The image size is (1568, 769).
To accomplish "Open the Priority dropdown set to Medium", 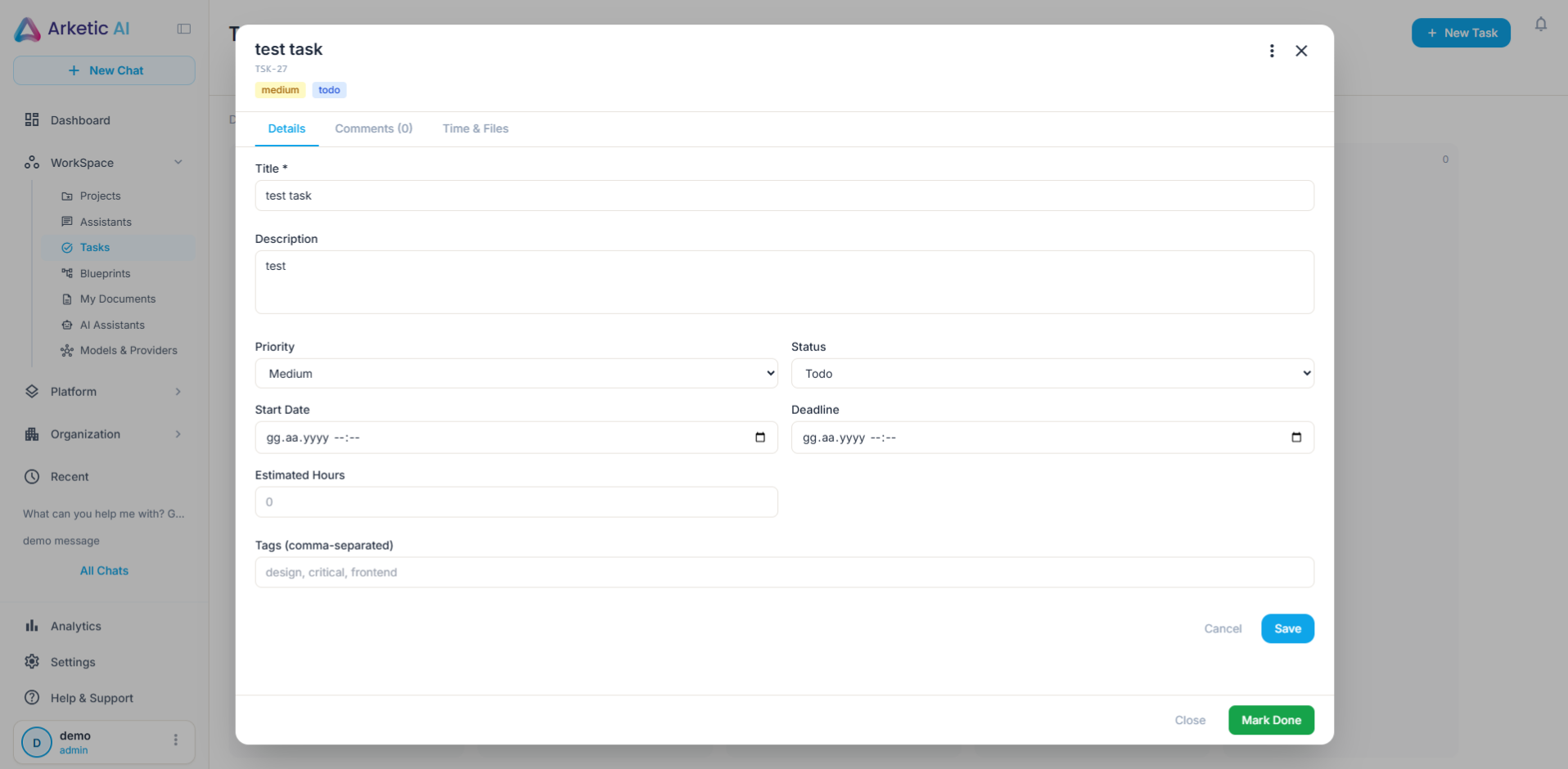I will point(516,374).
